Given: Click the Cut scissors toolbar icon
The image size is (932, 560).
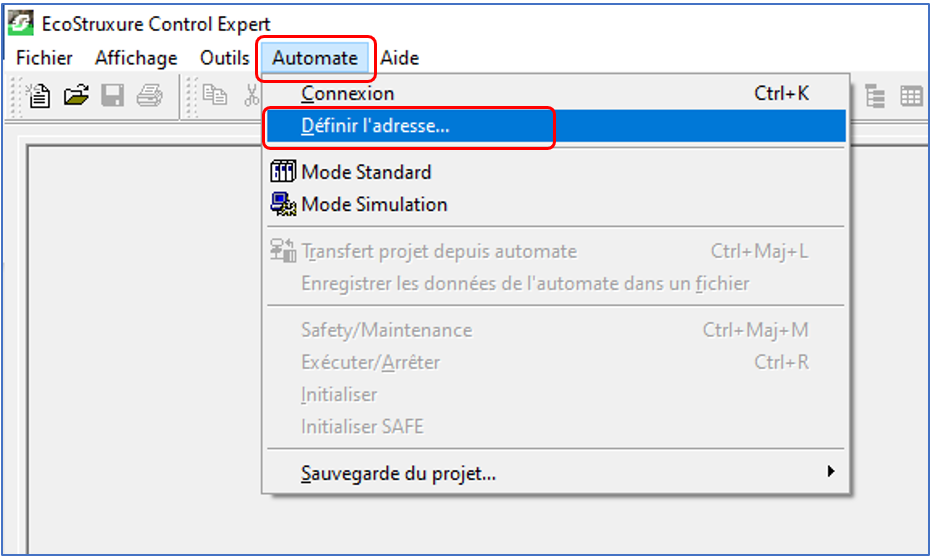Looking at the screenshot, I should [x=252, y=95].
